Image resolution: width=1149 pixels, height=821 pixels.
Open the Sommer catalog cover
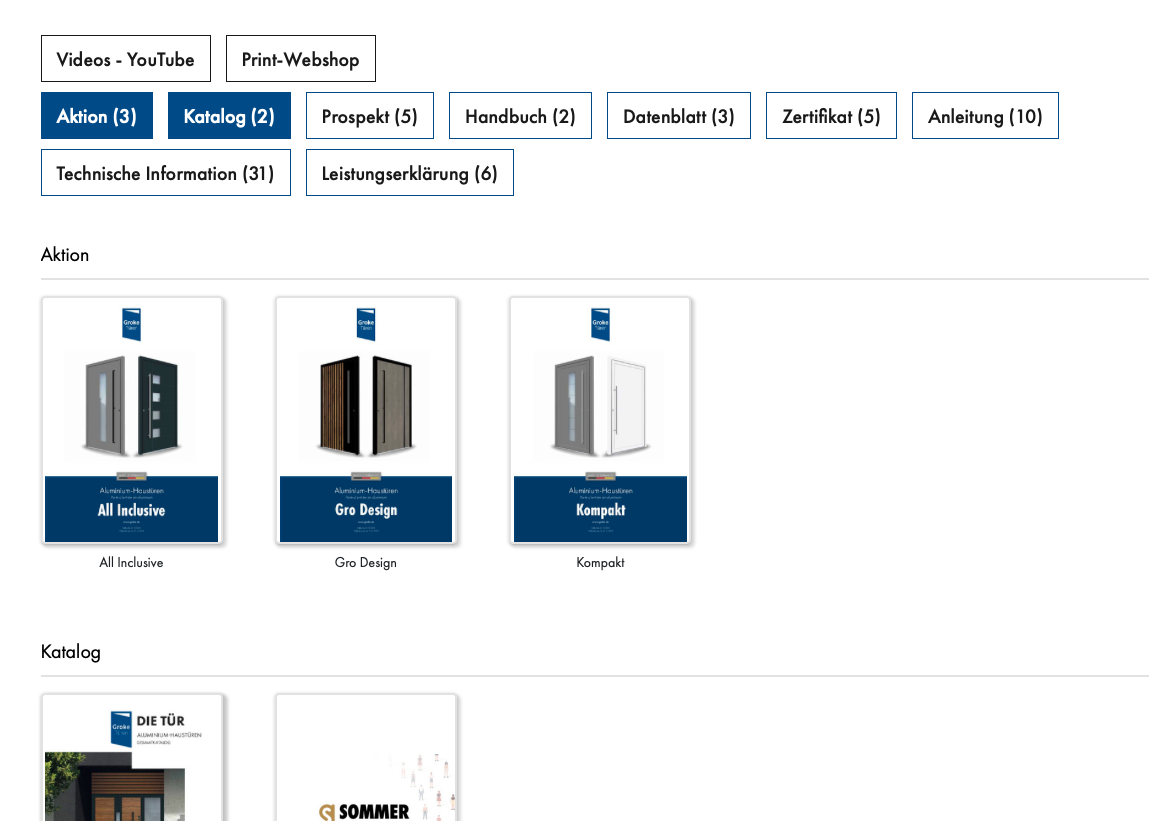(x=366, y=760)
